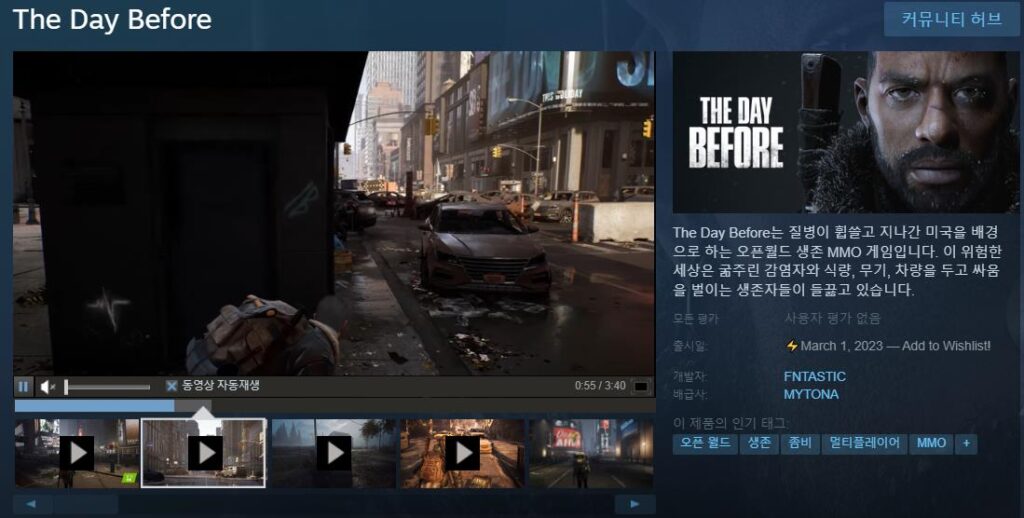Select the 오픈 월드 tag
Screen dimensions: 1024x518
[704, 443]
